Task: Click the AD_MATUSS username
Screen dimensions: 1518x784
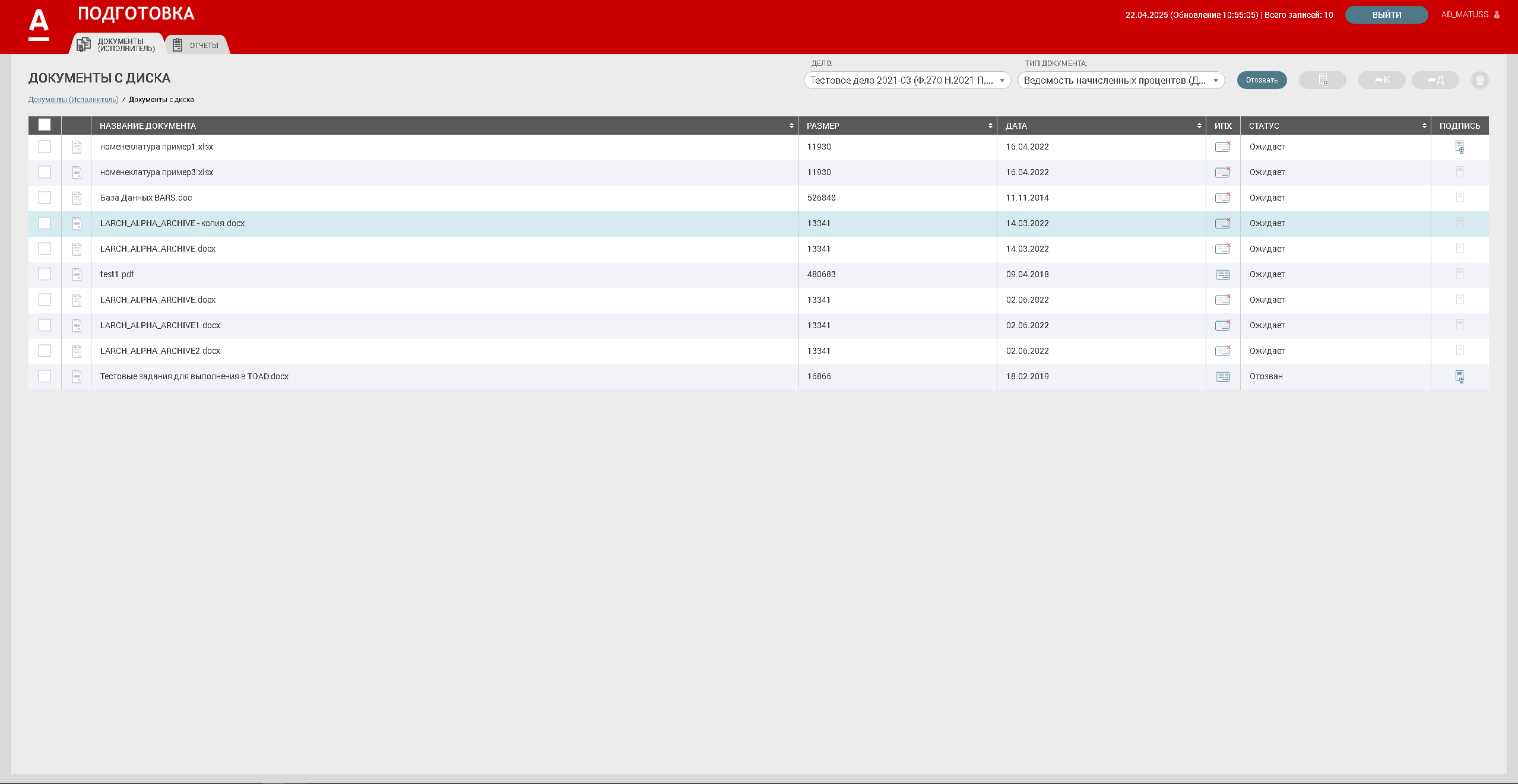Action: pos(1465,15)
